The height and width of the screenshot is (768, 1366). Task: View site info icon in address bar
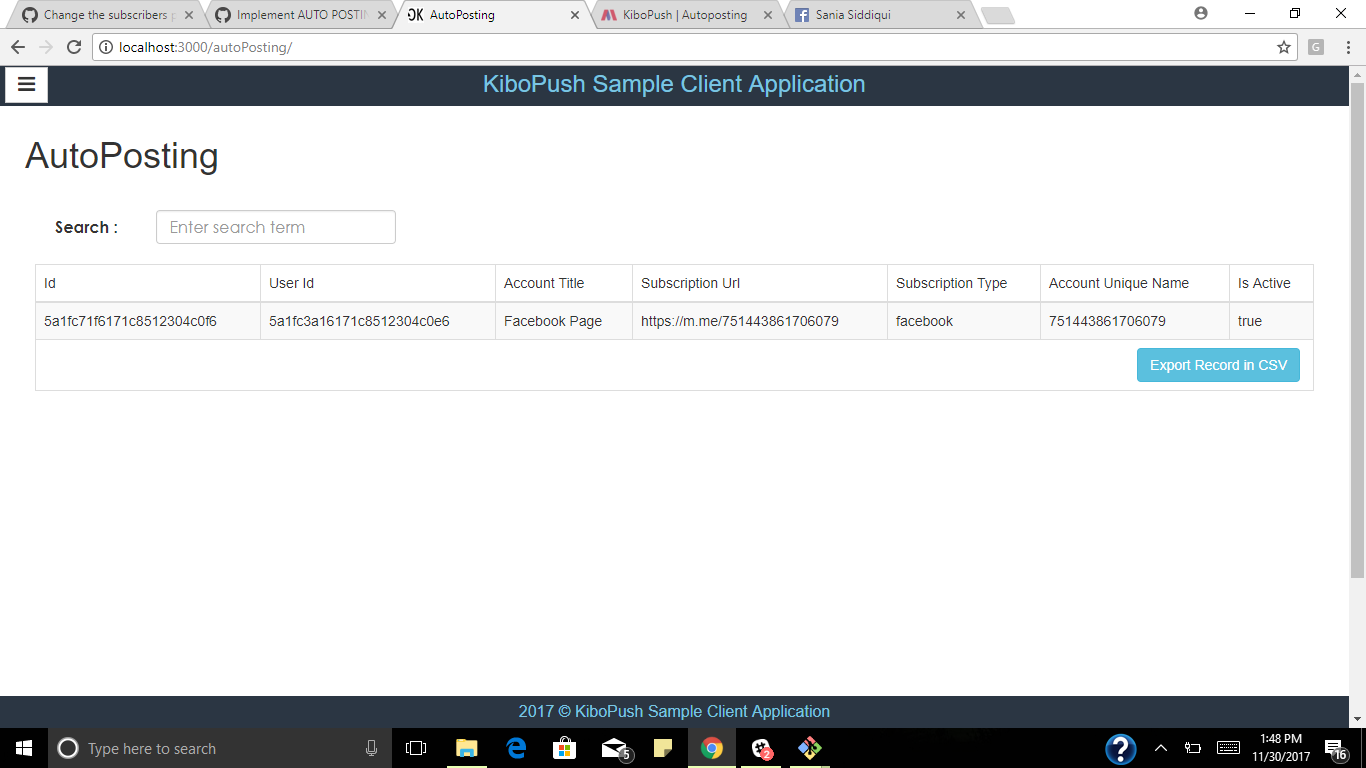[106, 47]
